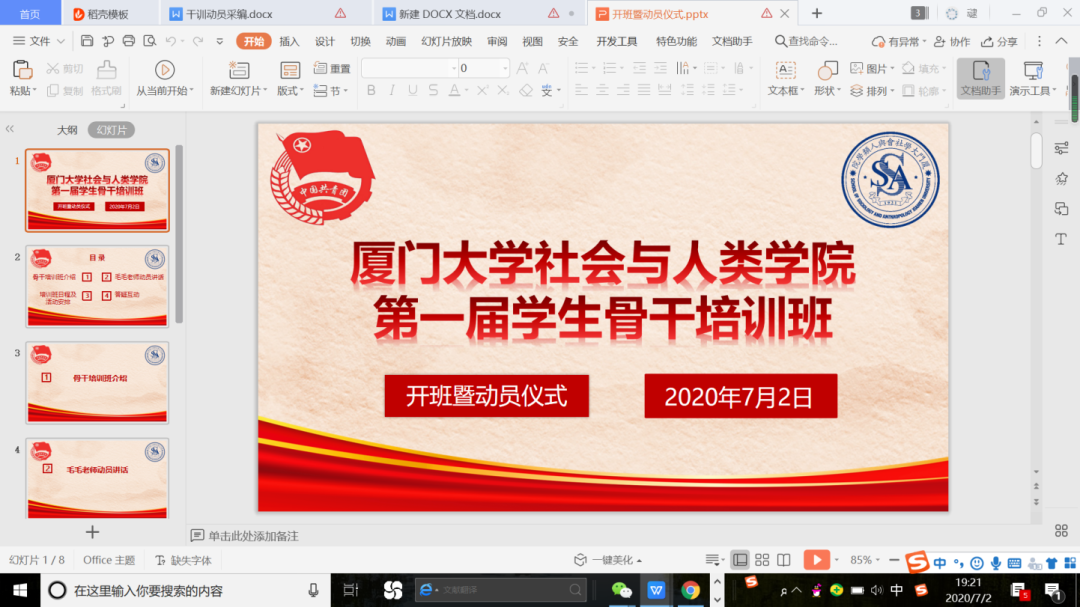
Task: Click the Print icon in quick access toolbar
Action: tap(128, 41)
